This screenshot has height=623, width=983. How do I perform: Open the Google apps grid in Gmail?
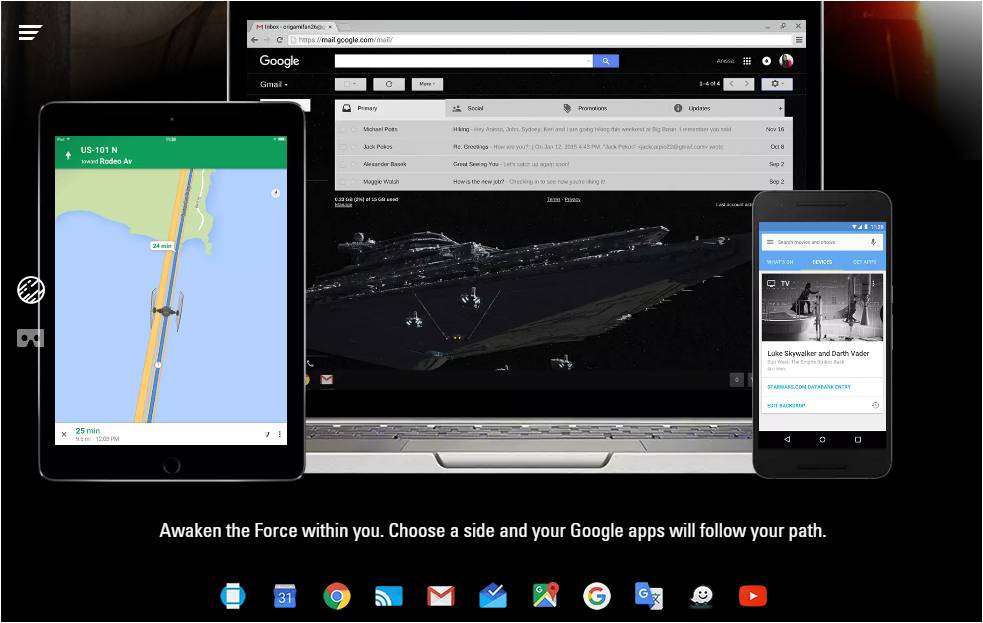click(747, 61)
